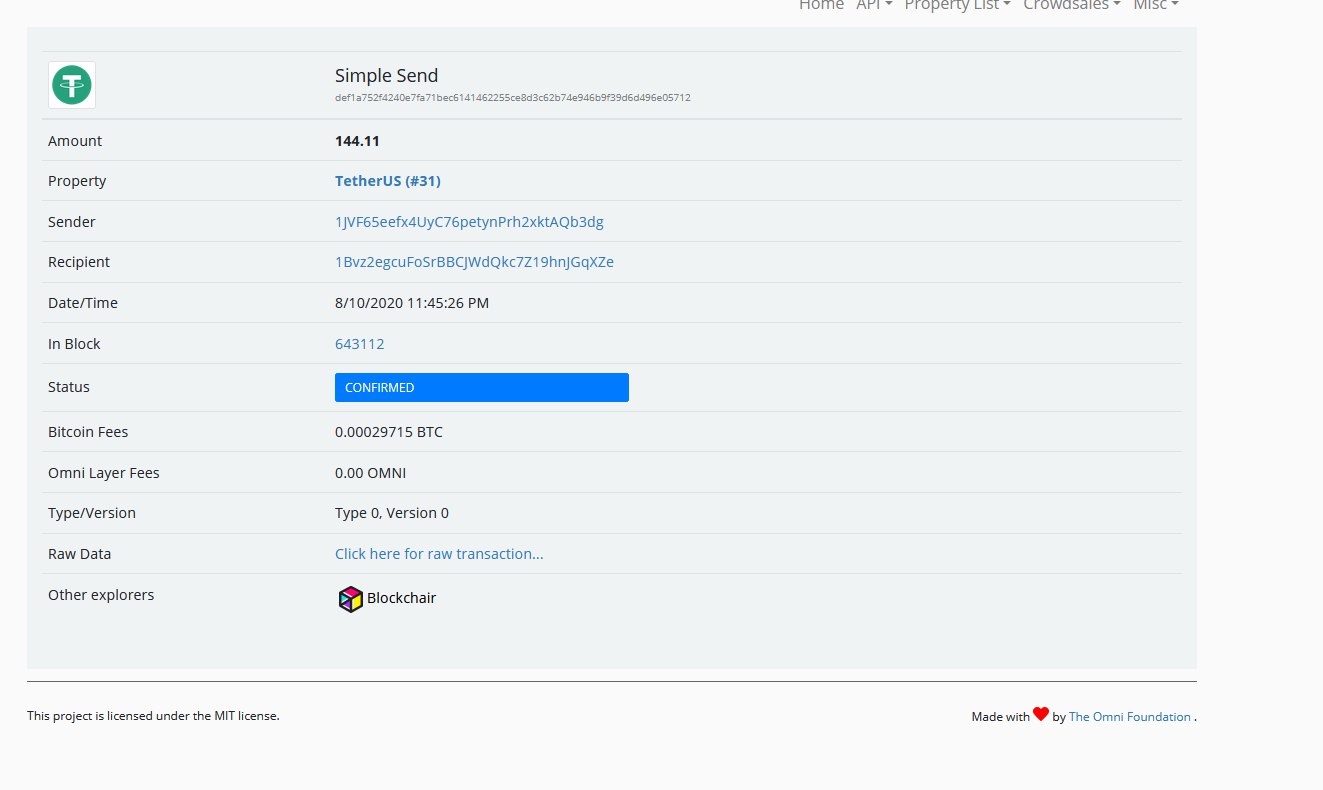Click the Date/Time row label
The width and height of the screenshot is (1323, 790).
pyautogui.click(x=83, y=303)
